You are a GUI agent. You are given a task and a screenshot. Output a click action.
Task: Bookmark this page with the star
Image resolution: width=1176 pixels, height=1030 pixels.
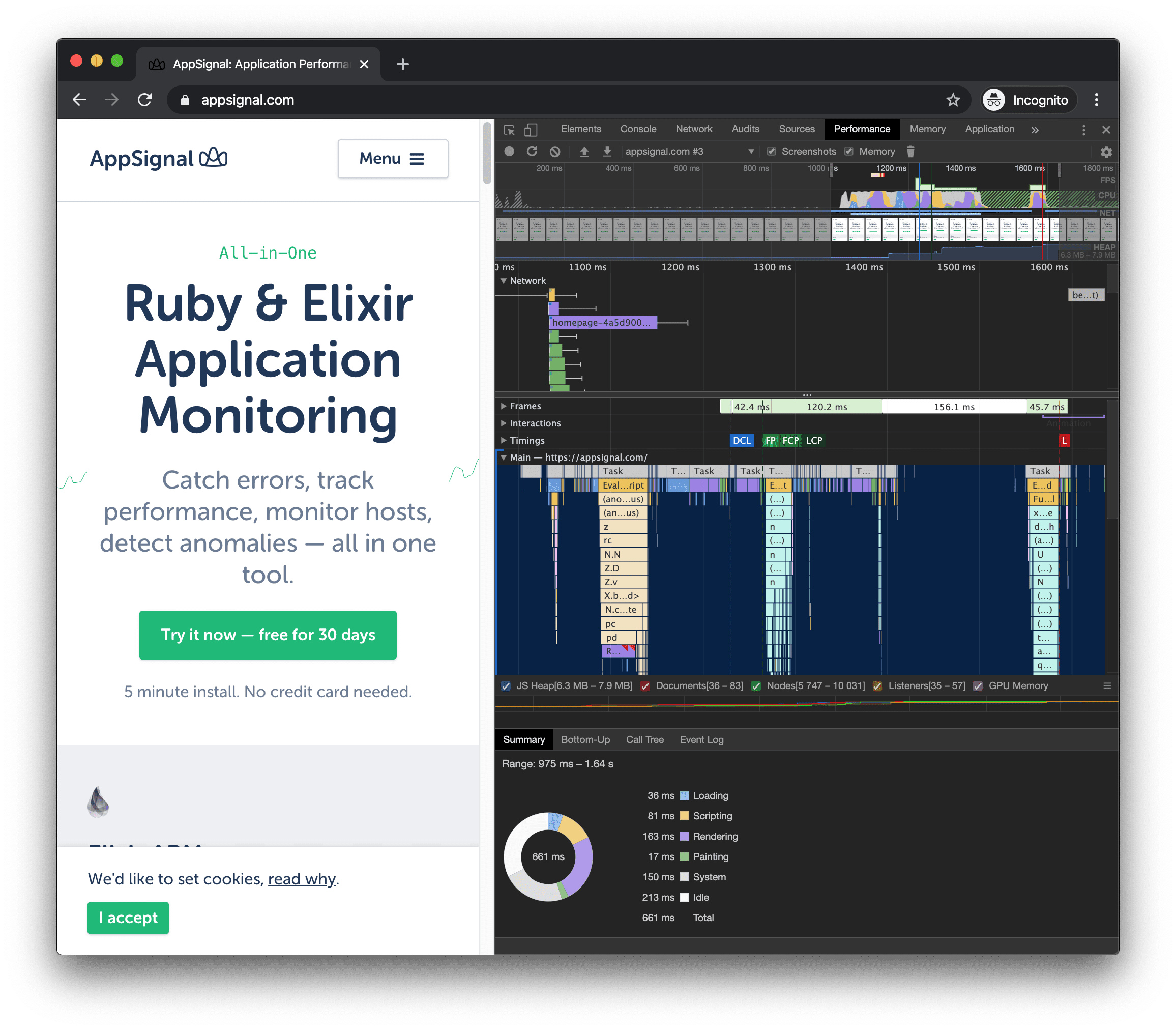(x=953, y=100)
